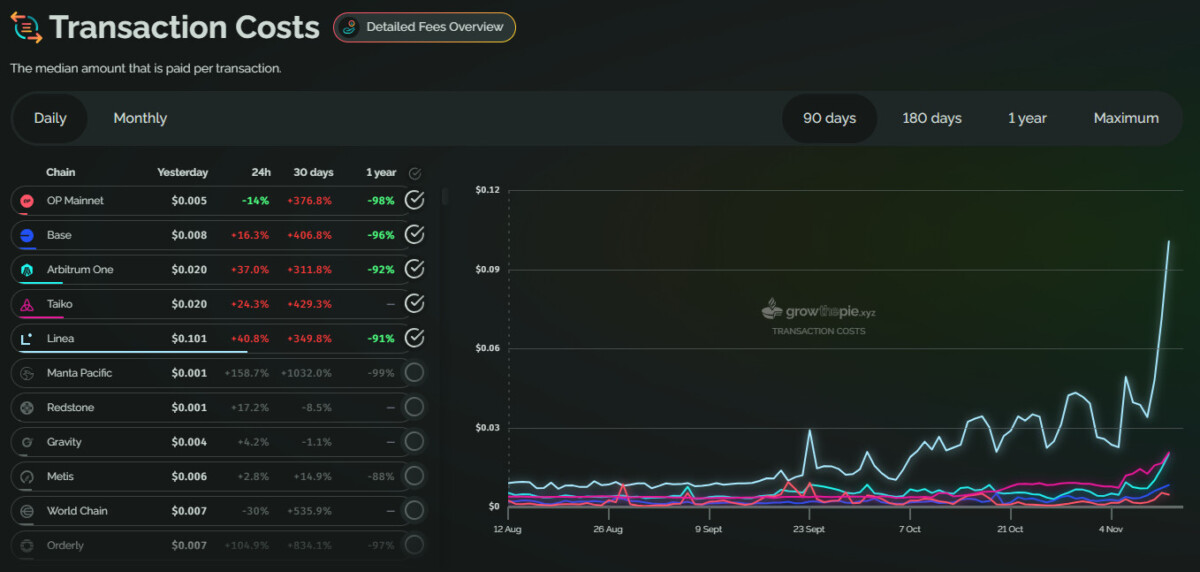Uncheck Arbitrum One from the chart

click(414, 269)
